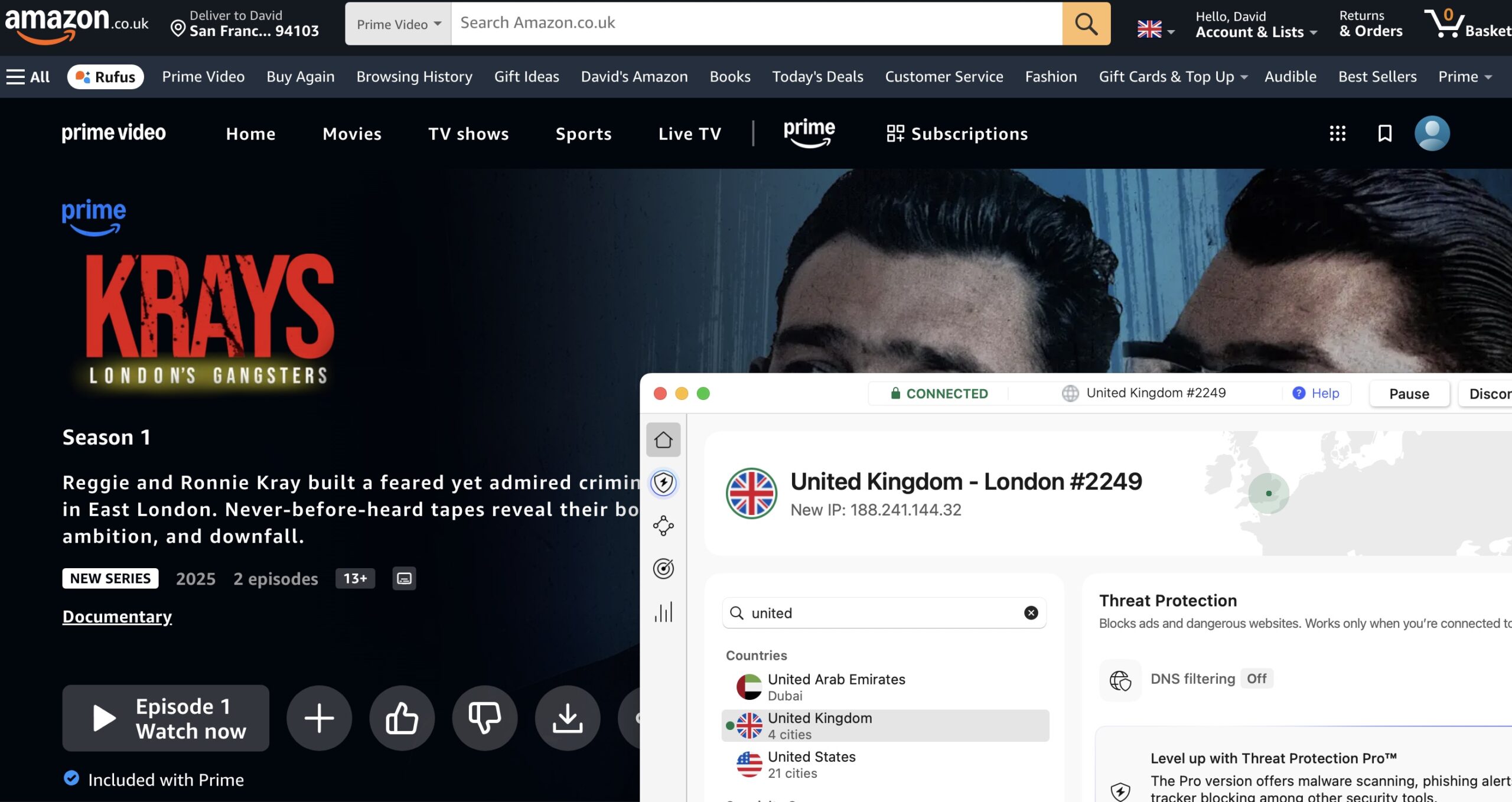Open Subscriptions in Prime Video nav
1512x802 pixels.
[957, 134]
